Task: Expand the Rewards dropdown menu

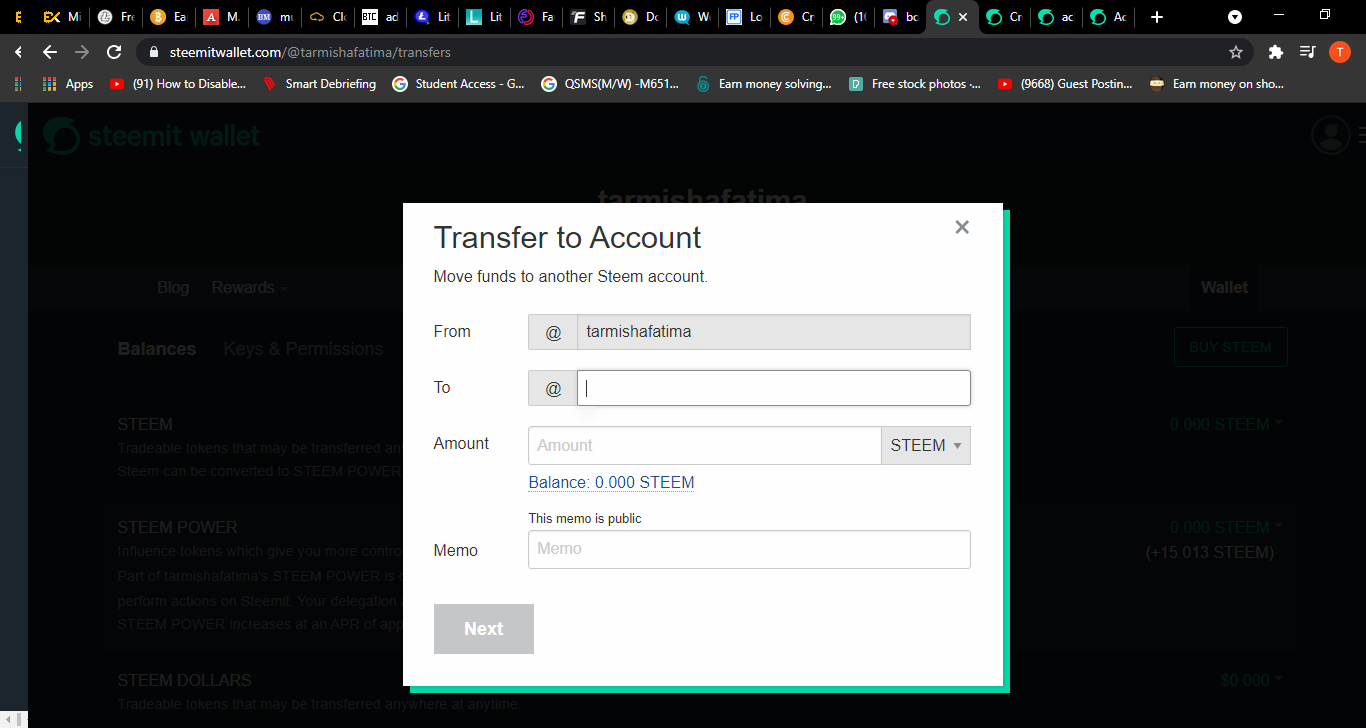Action: [249, 287]
